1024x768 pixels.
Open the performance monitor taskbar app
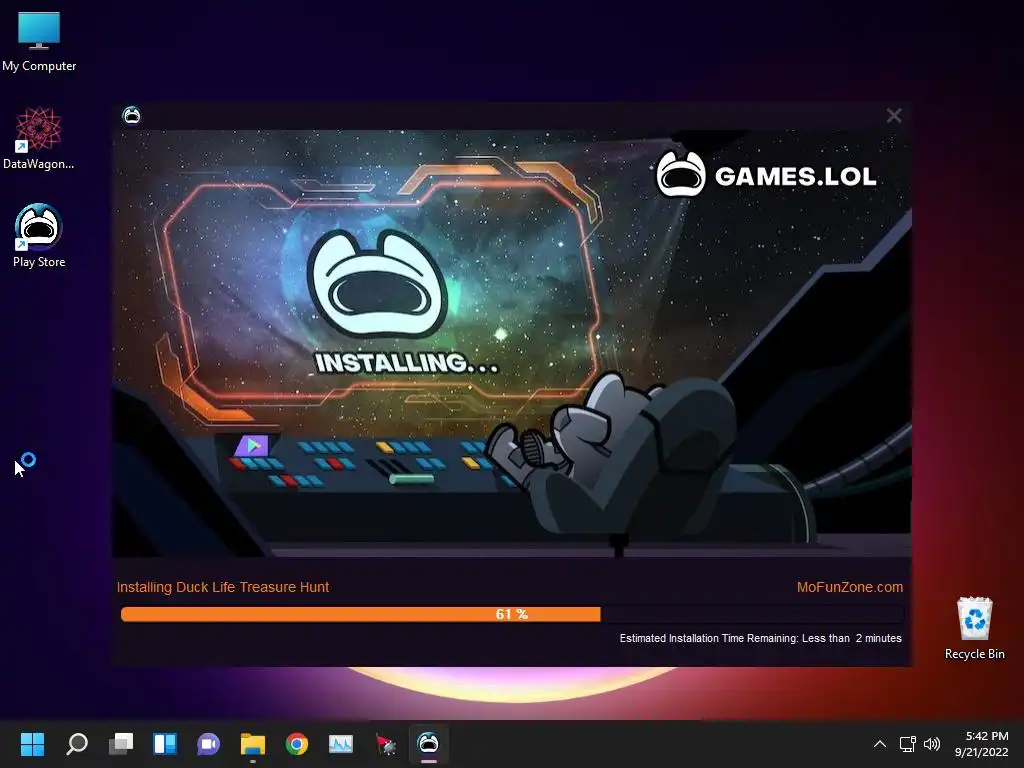click(340, 744)
